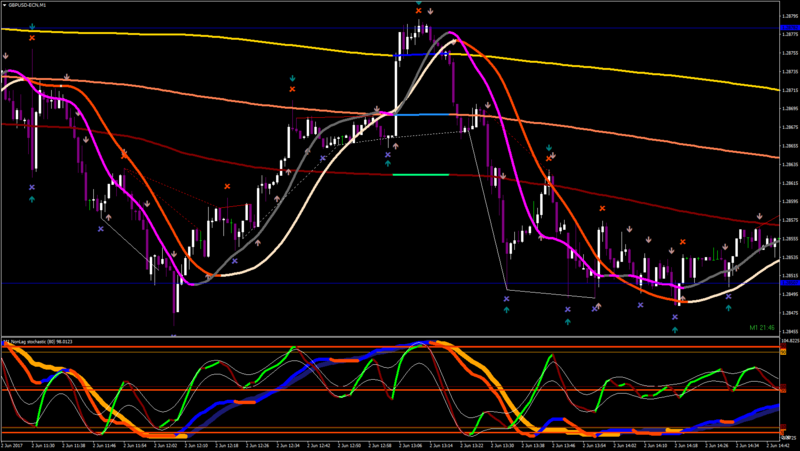Click the 2 Jun 14:26 time label
The image size is (800, 451).
click(x=715, y=445)
